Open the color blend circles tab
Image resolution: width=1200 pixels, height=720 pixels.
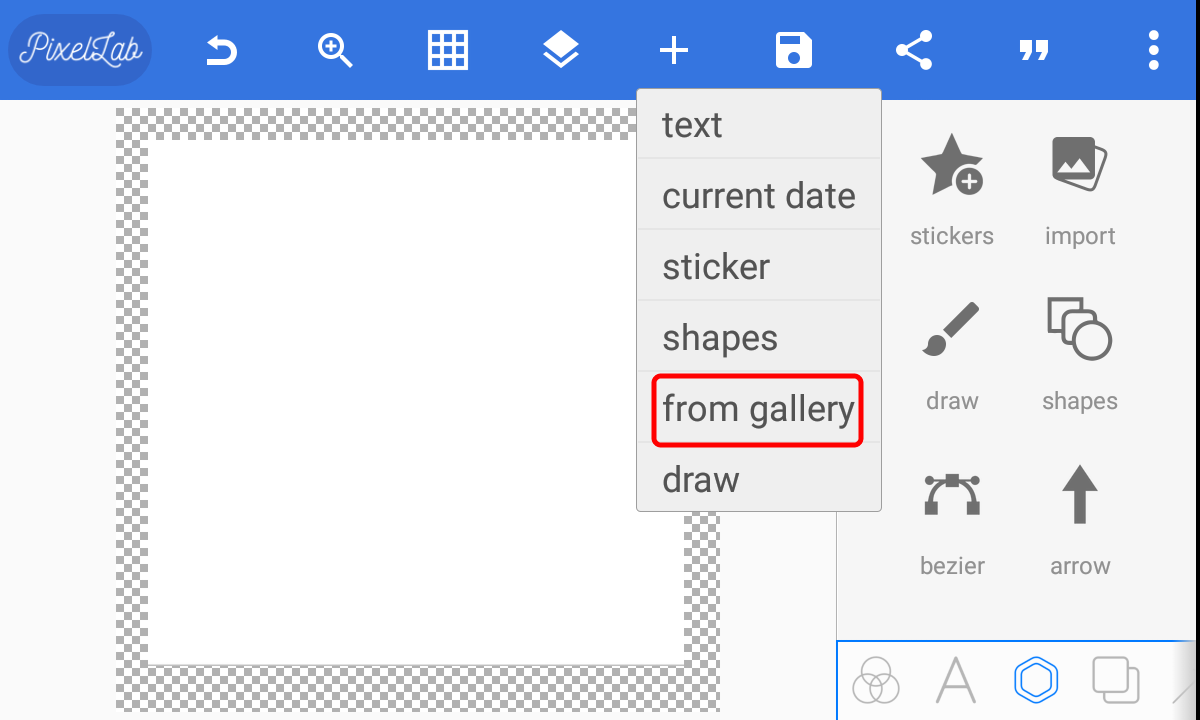coord(876,681)
